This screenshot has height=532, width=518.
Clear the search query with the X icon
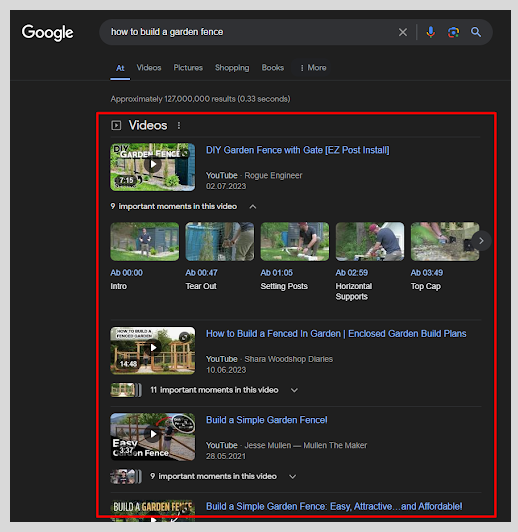pyautogui.click(x=403, y=32)
